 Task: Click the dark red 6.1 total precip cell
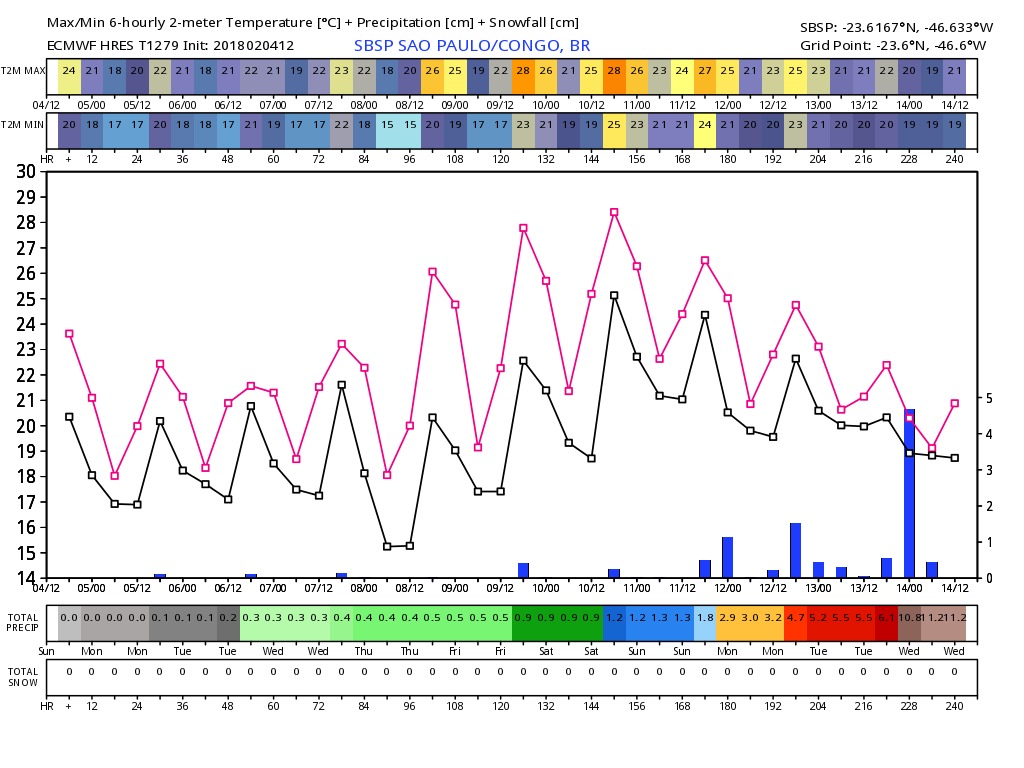(x=886, y=618)
